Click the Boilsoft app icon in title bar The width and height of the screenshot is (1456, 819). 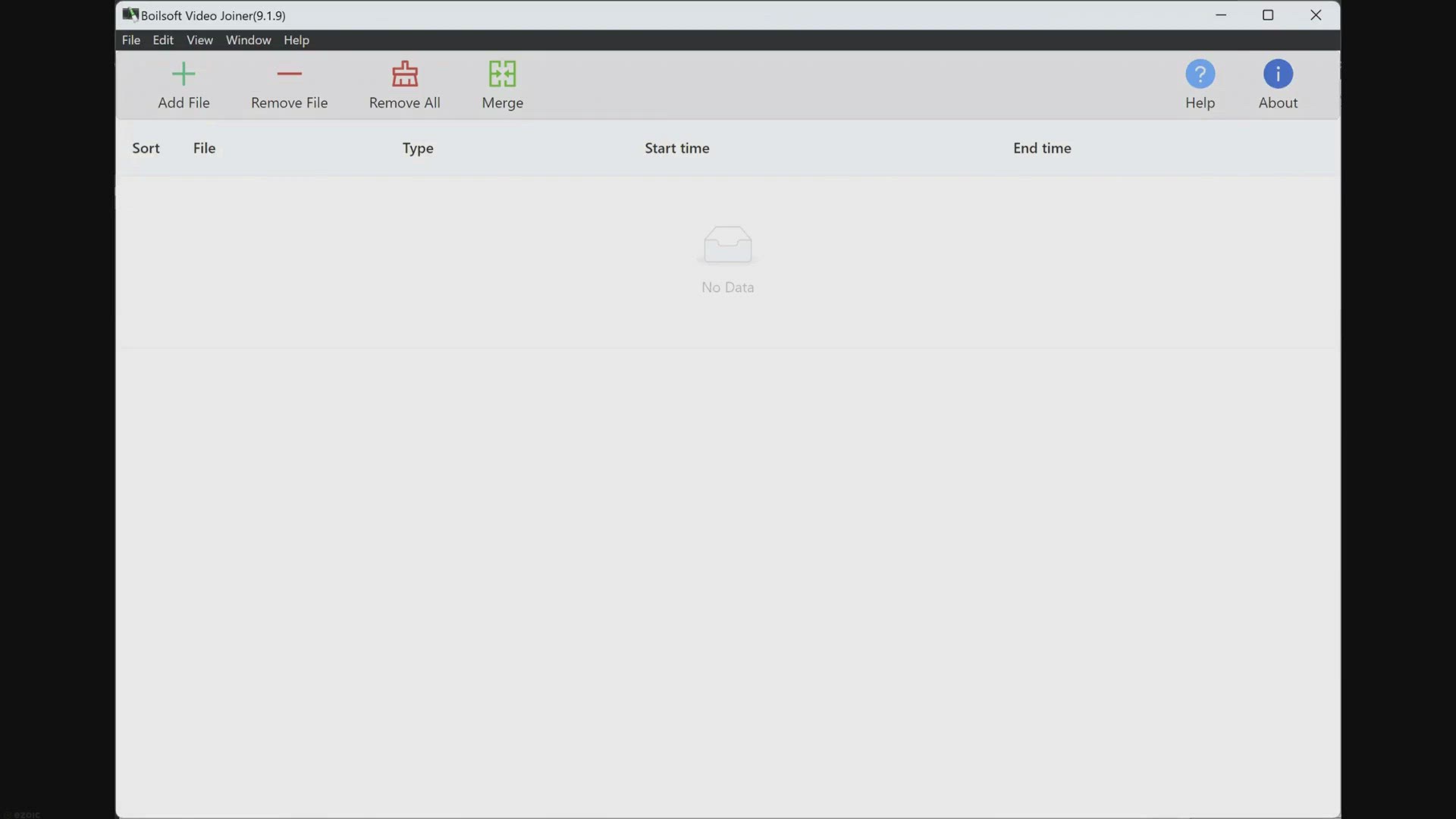tap(130, 14)
